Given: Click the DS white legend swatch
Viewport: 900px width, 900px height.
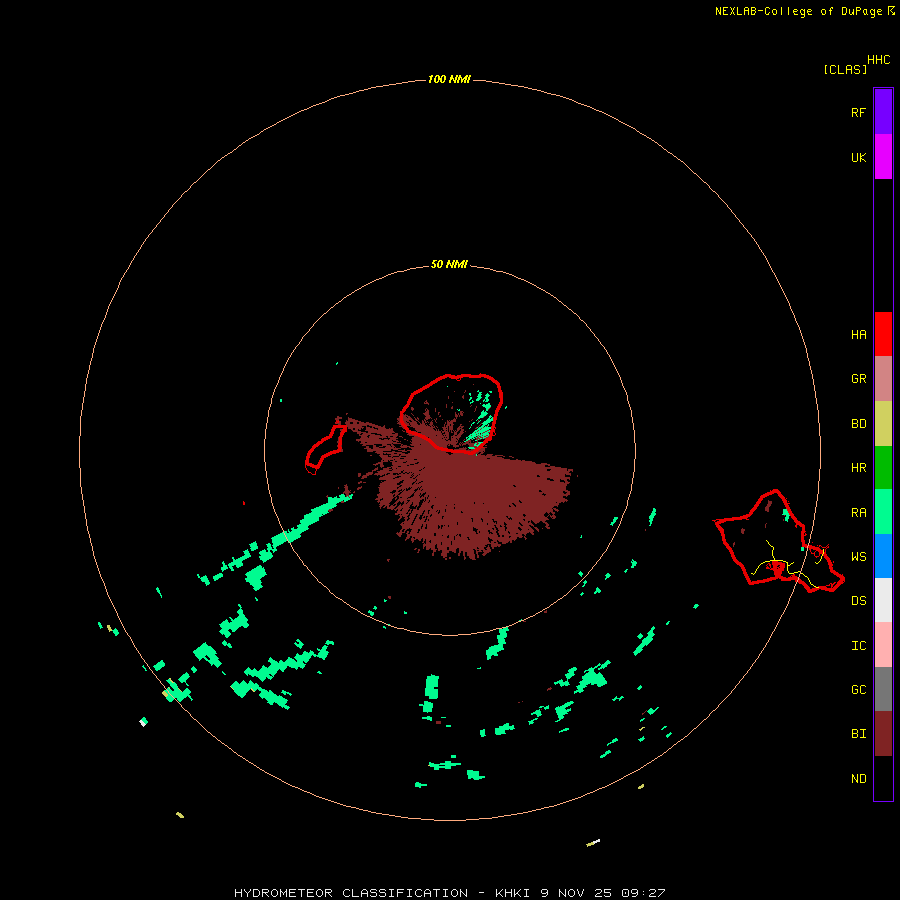Looking at the screenshot, I should [x=883, y=600].
